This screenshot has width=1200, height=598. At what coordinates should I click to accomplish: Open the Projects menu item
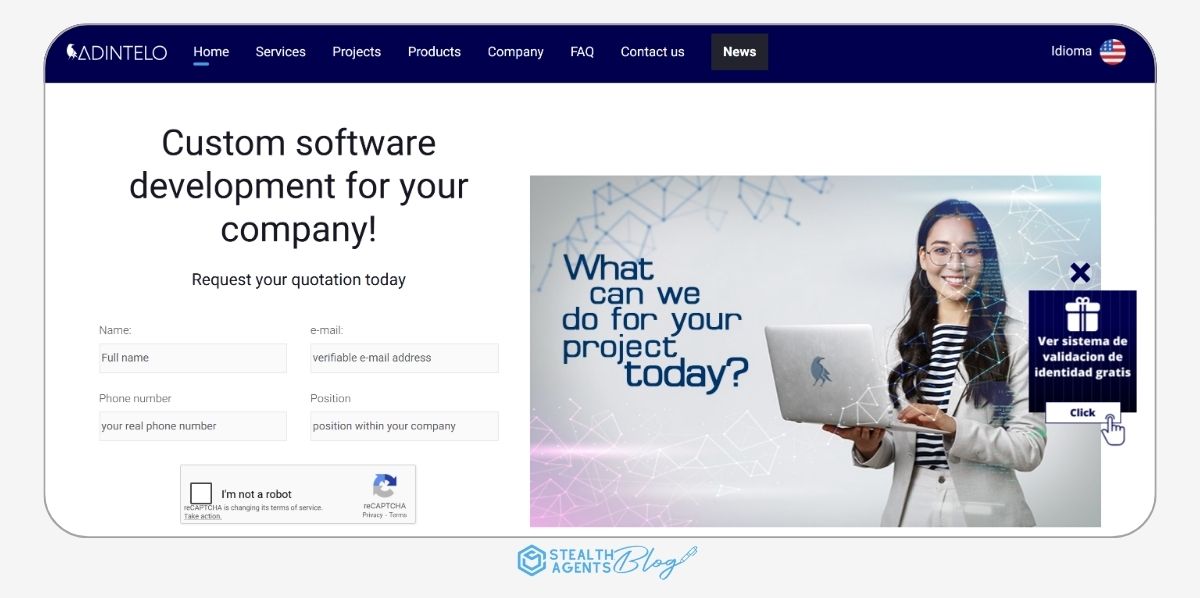coord(357,52)
